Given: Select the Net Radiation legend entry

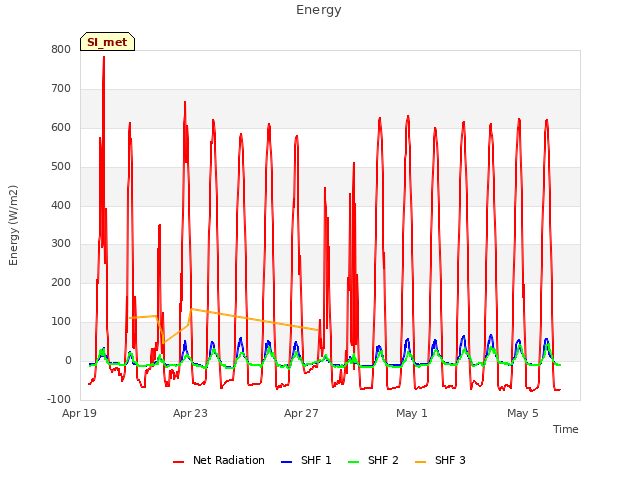Looking at the screenshot, I should [219, 460].
